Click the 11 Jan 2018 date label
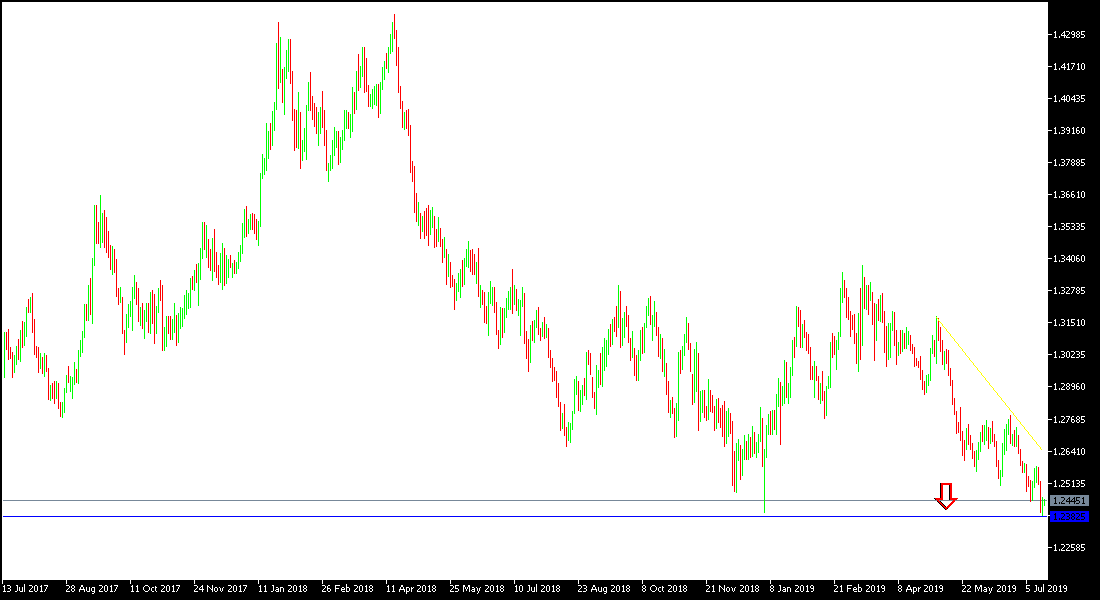This screenshot has height=600, width=1100. (x=283, y=589)
